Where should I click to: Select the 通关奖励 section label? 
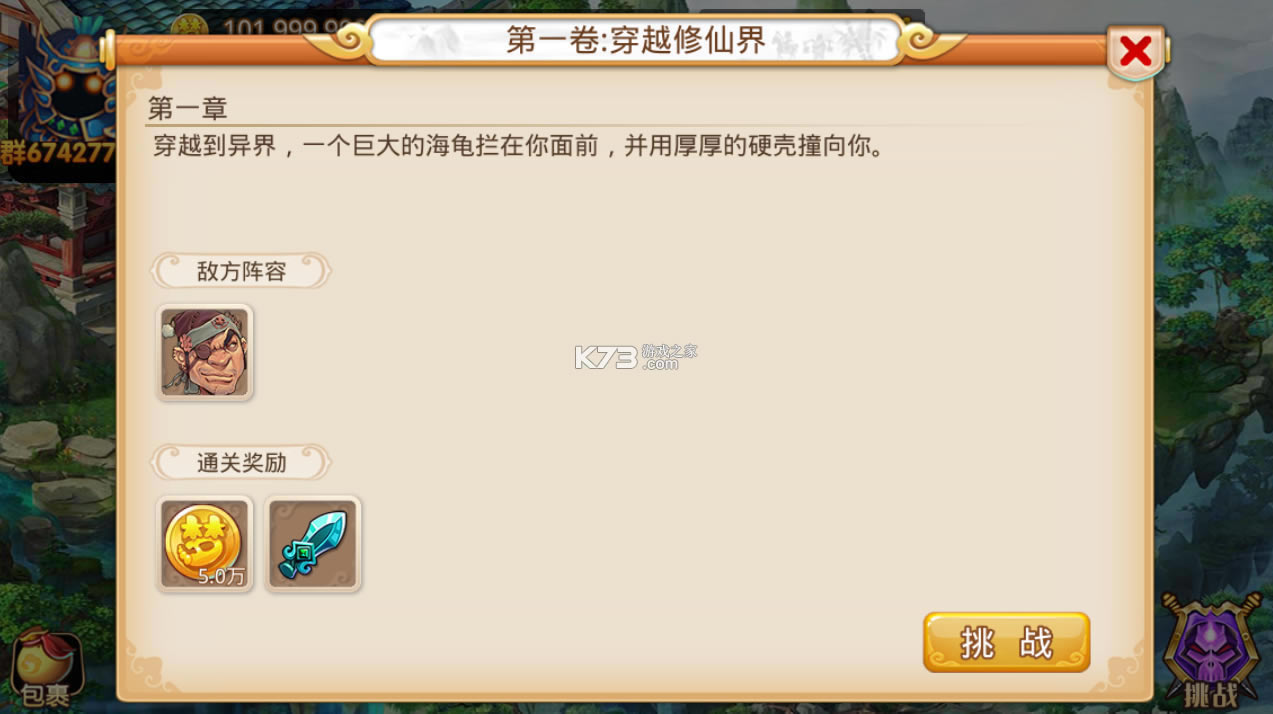tap(241, 462)
